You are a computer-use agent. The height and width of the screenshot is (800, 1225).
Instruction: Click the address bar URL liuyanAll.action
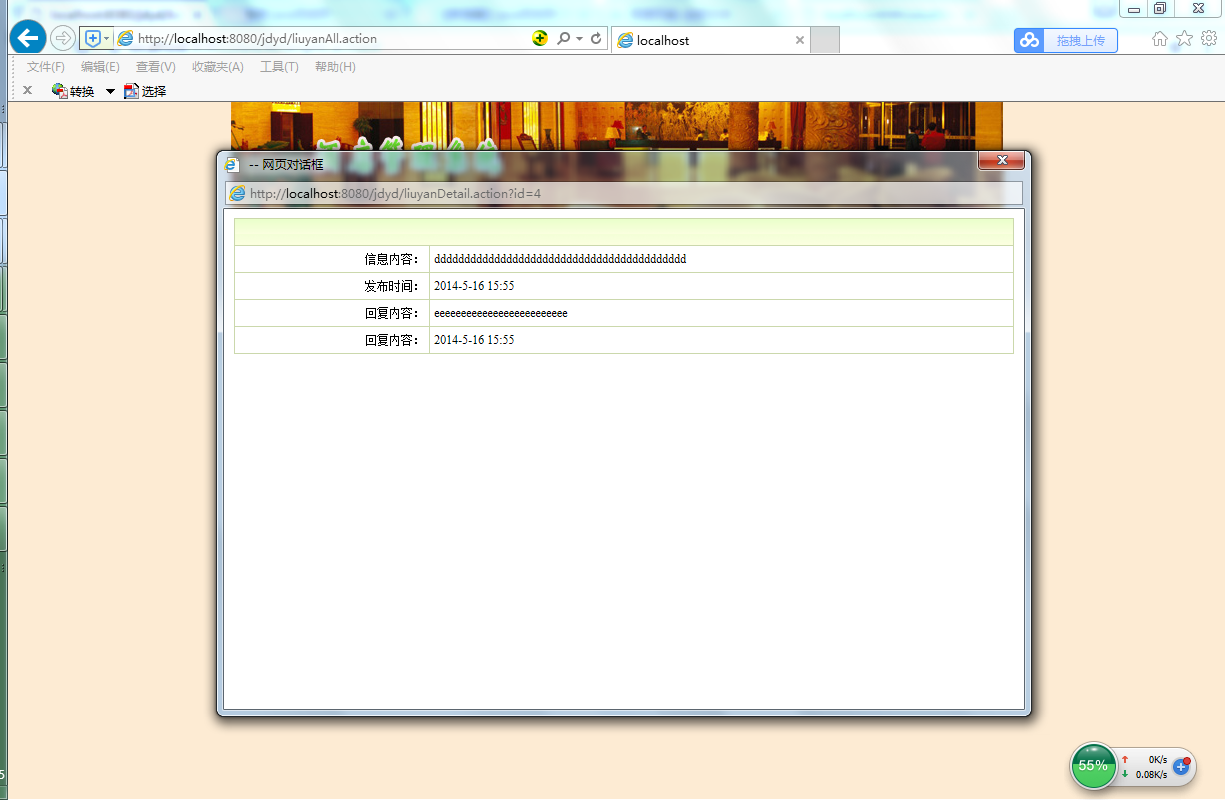tap(257, 39)
